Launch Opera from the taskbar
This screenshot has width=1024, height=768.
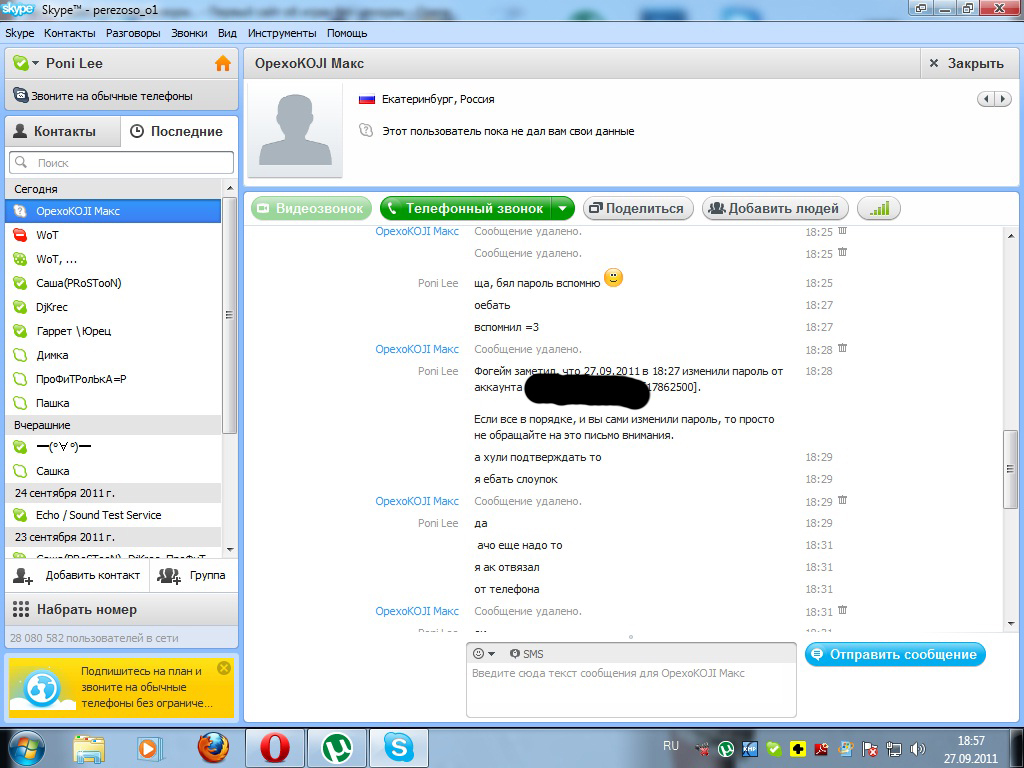pos(275,747)
